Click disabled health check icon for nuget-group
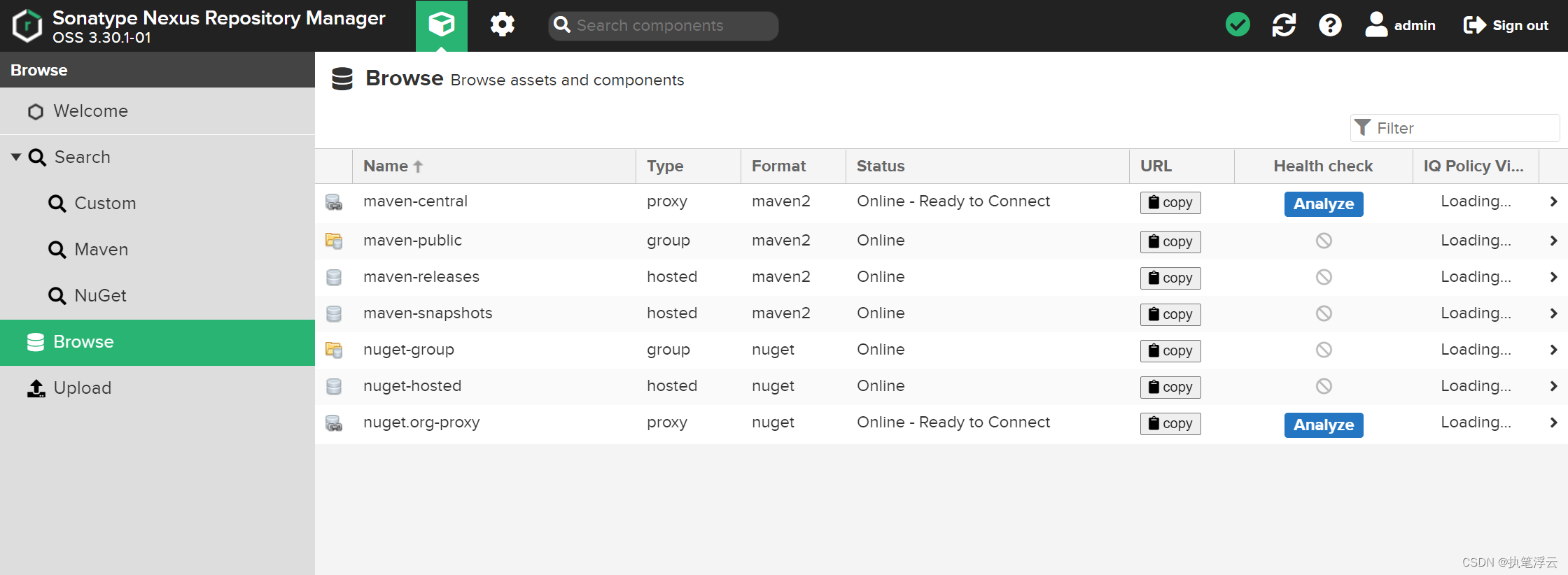The width and height of the screenshot is (1568, 575). point(1324,350)
